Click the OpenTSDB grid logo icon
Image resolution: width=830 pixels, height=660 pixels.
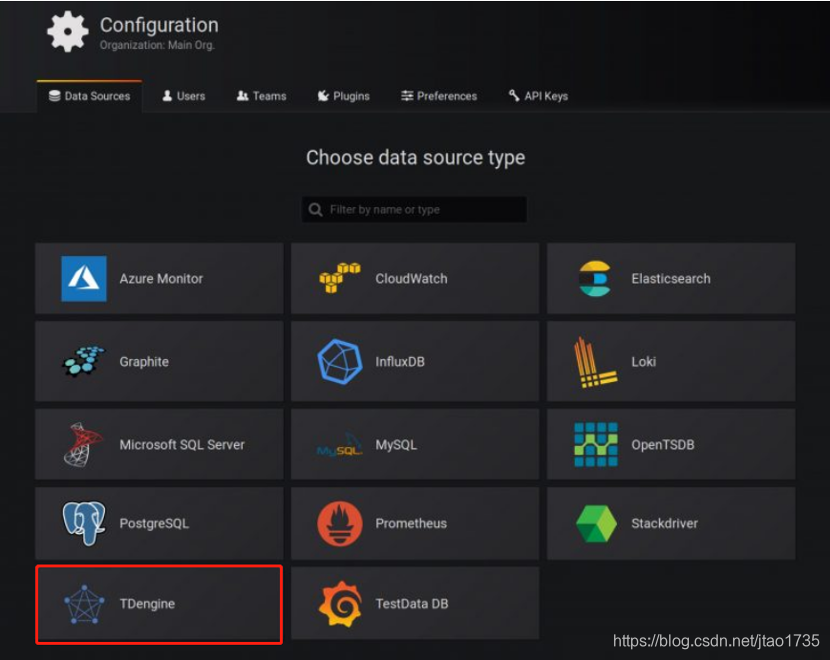pos(596,445)
